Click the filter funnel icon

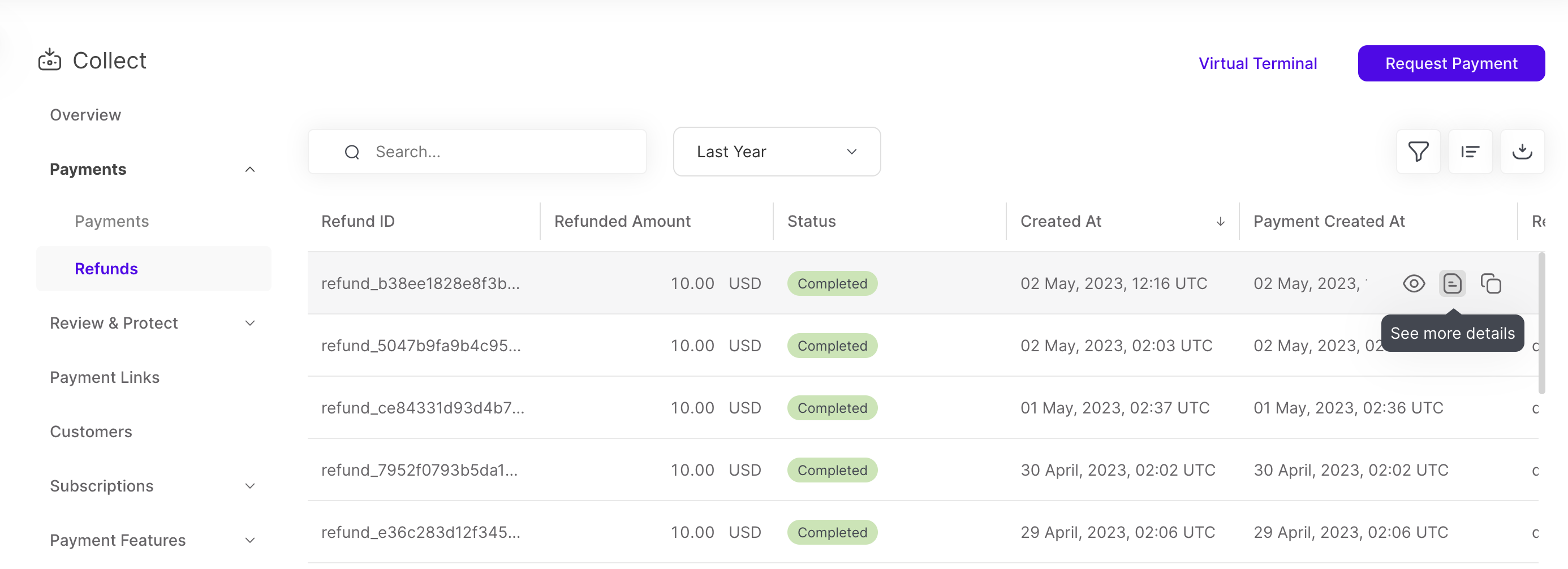(1418, 152)
